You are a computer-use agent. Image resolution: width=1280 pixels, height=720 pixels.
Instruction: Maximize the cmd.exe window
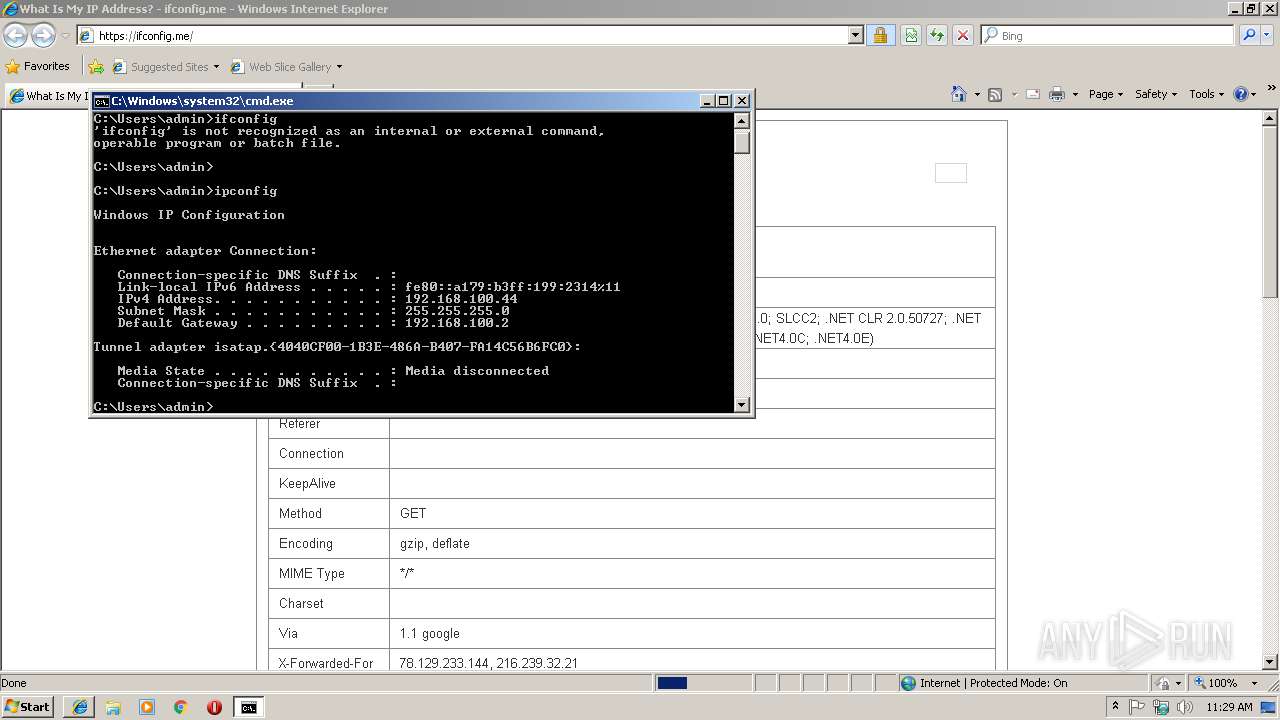724,101
